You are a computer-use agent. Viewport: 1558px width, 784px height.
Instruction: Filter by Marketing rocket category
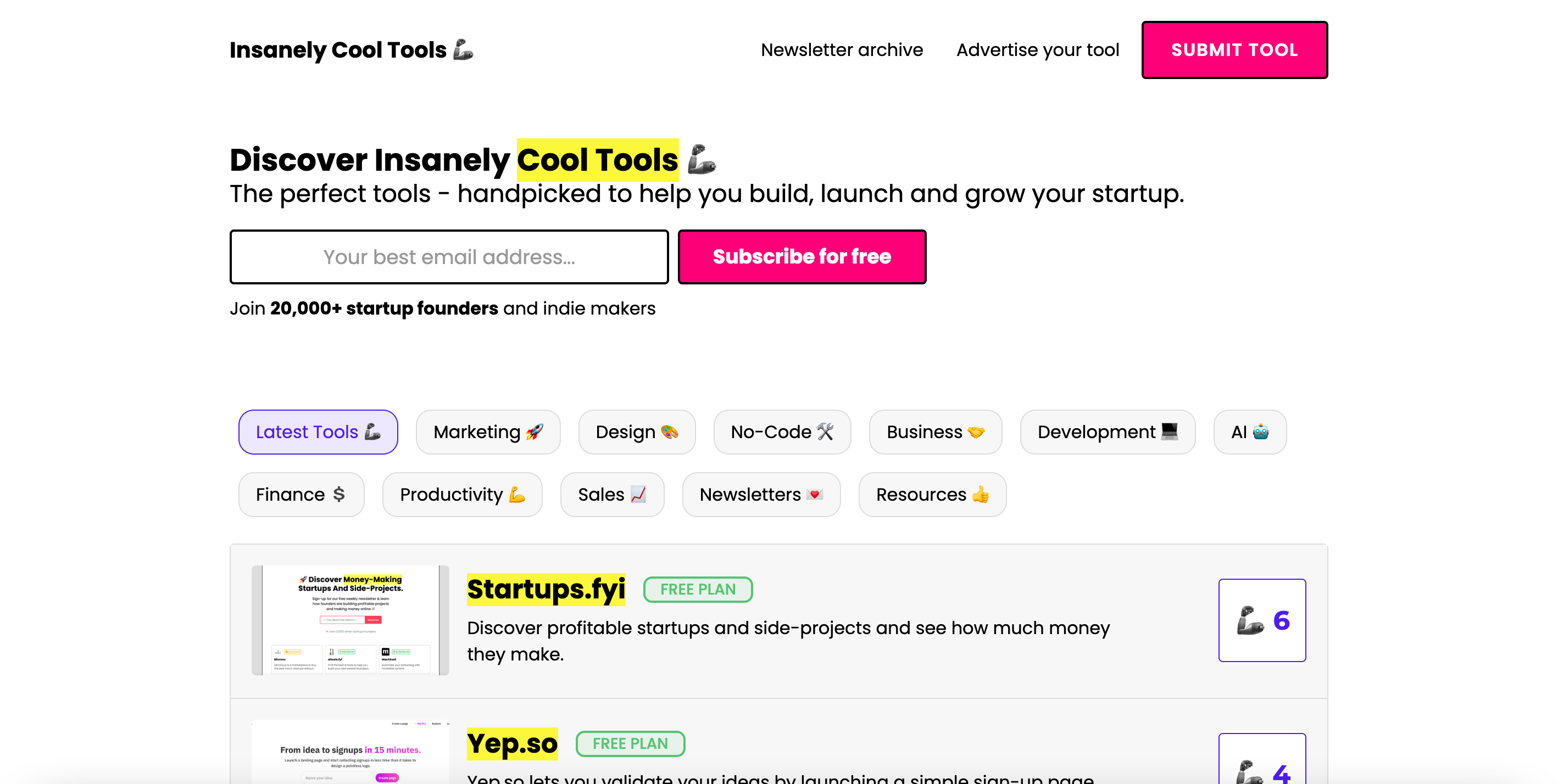coord(488,432)
